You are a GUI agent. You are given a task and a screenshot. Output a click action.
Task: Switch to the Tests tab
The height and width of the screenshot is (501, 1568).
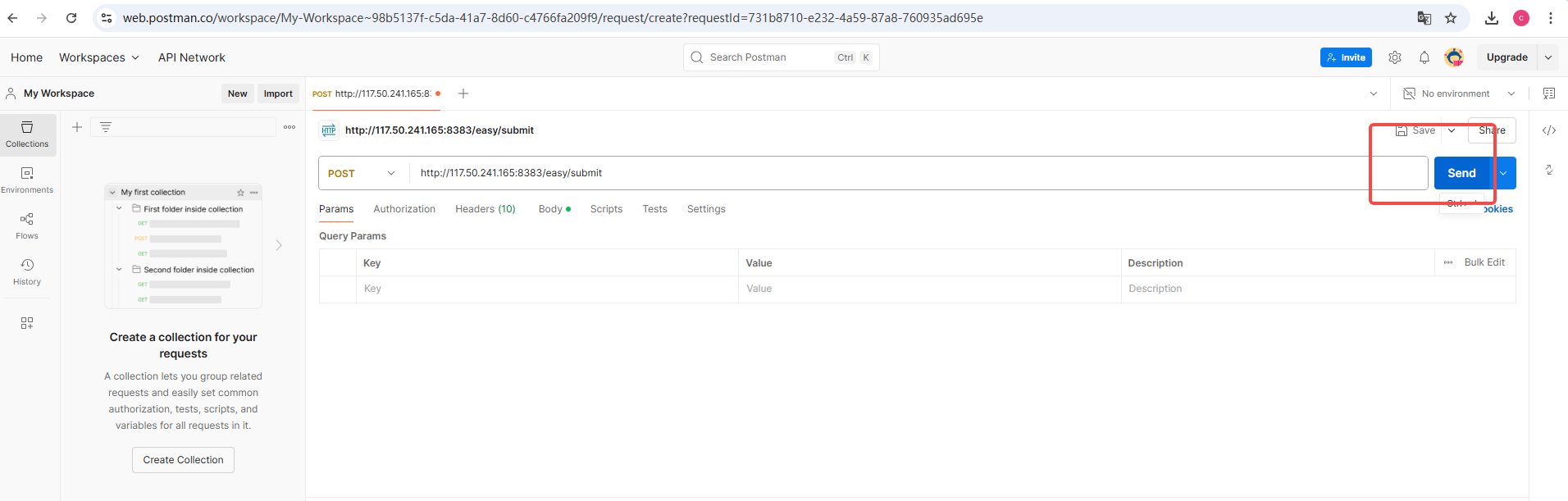(654, 209)
